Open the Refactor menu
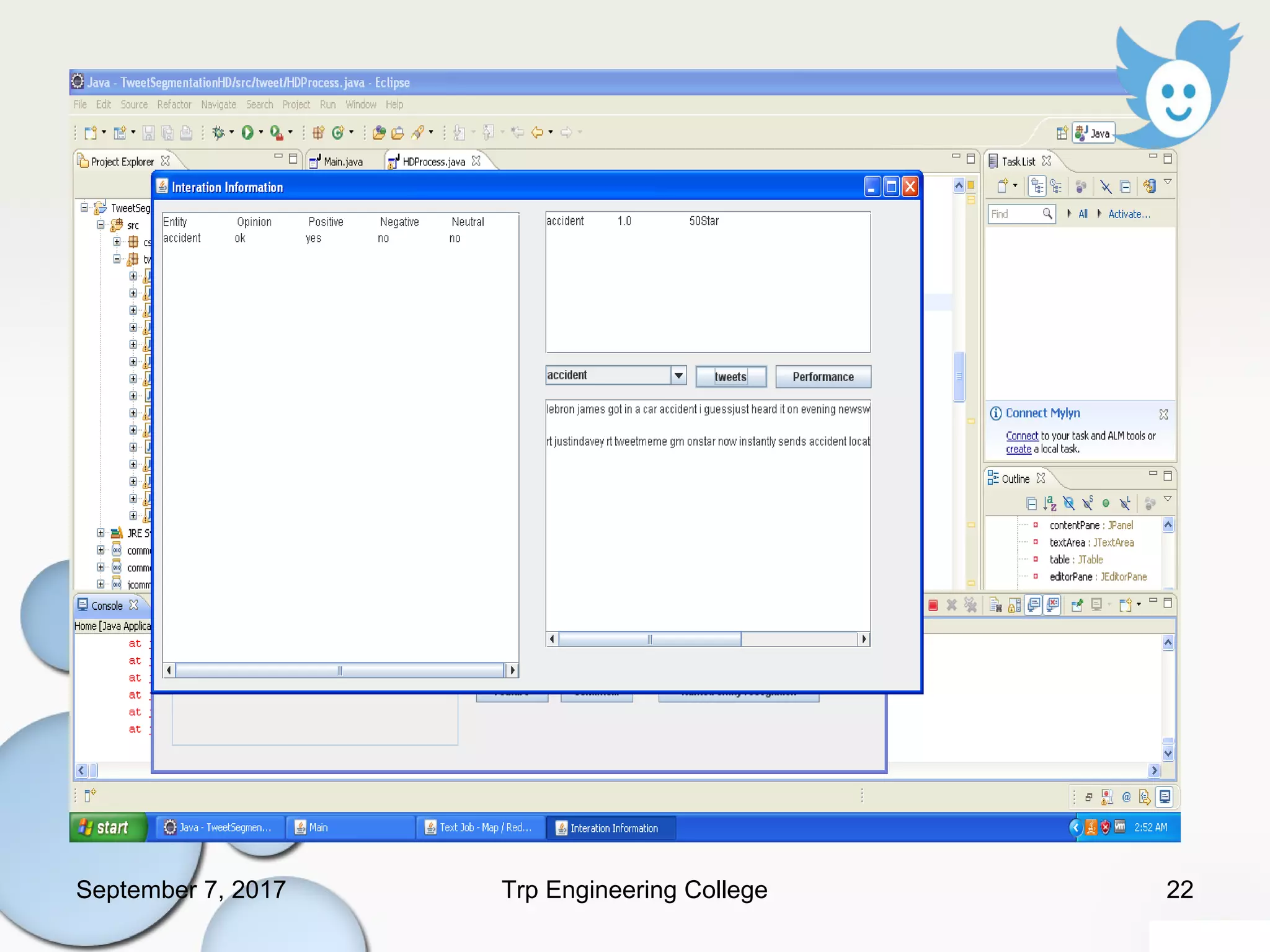 click(174, 105)
